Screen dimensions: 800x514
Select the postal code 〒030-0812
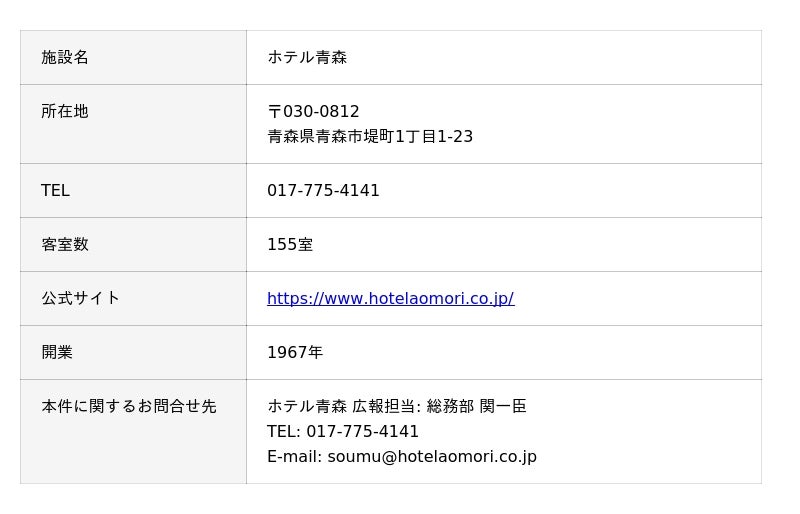point(313,111)
